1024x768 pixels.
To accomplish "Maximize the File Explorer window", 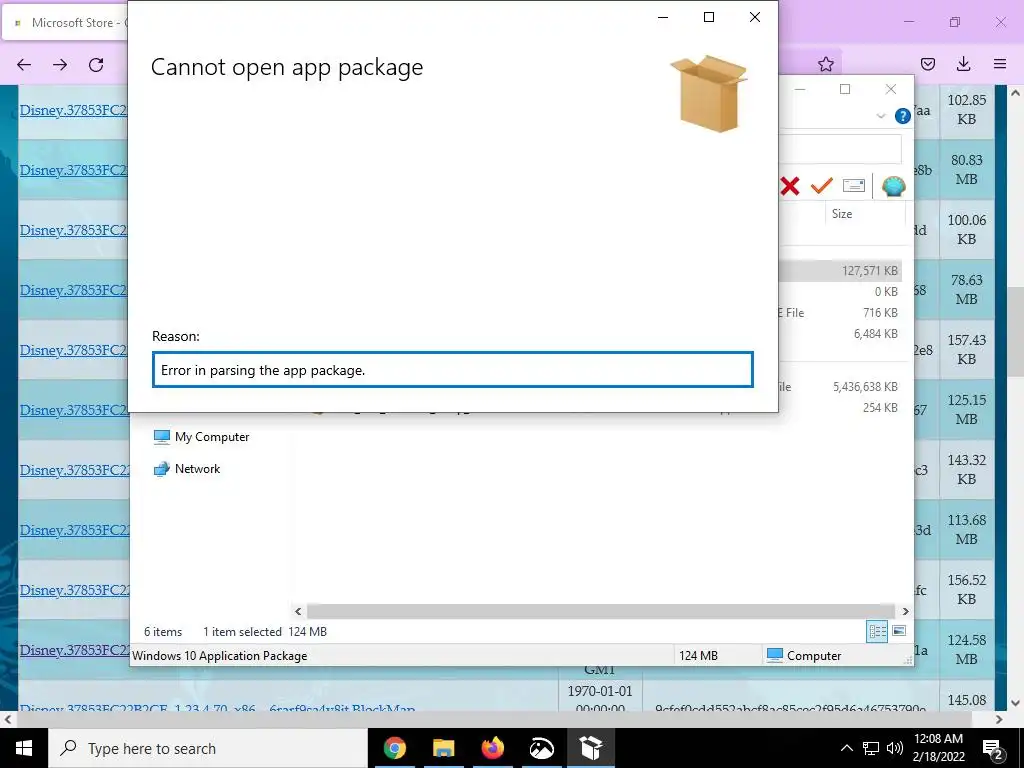I will 845,89.
